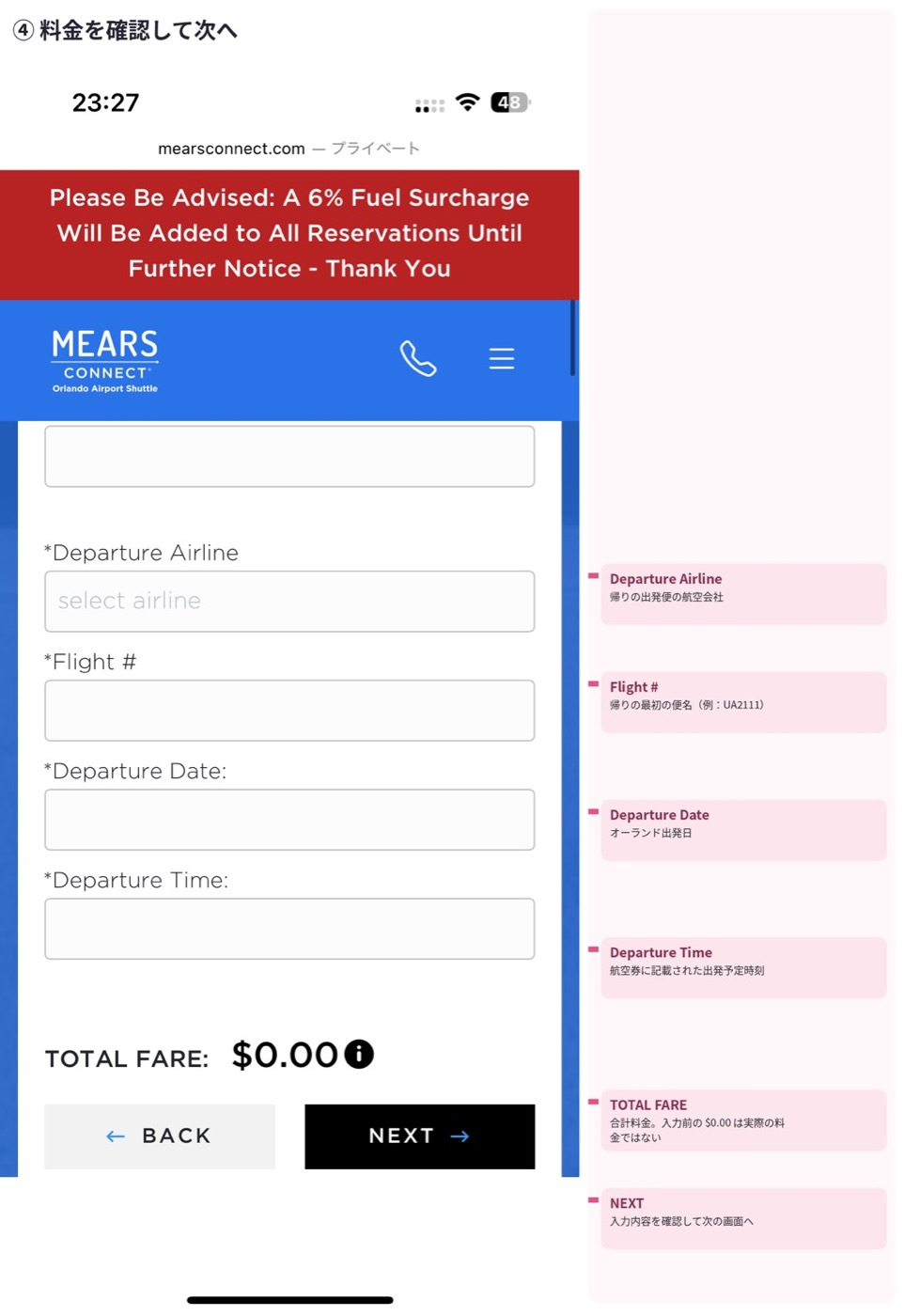Tap the mearsconnect.com address bar

point(289,149)
